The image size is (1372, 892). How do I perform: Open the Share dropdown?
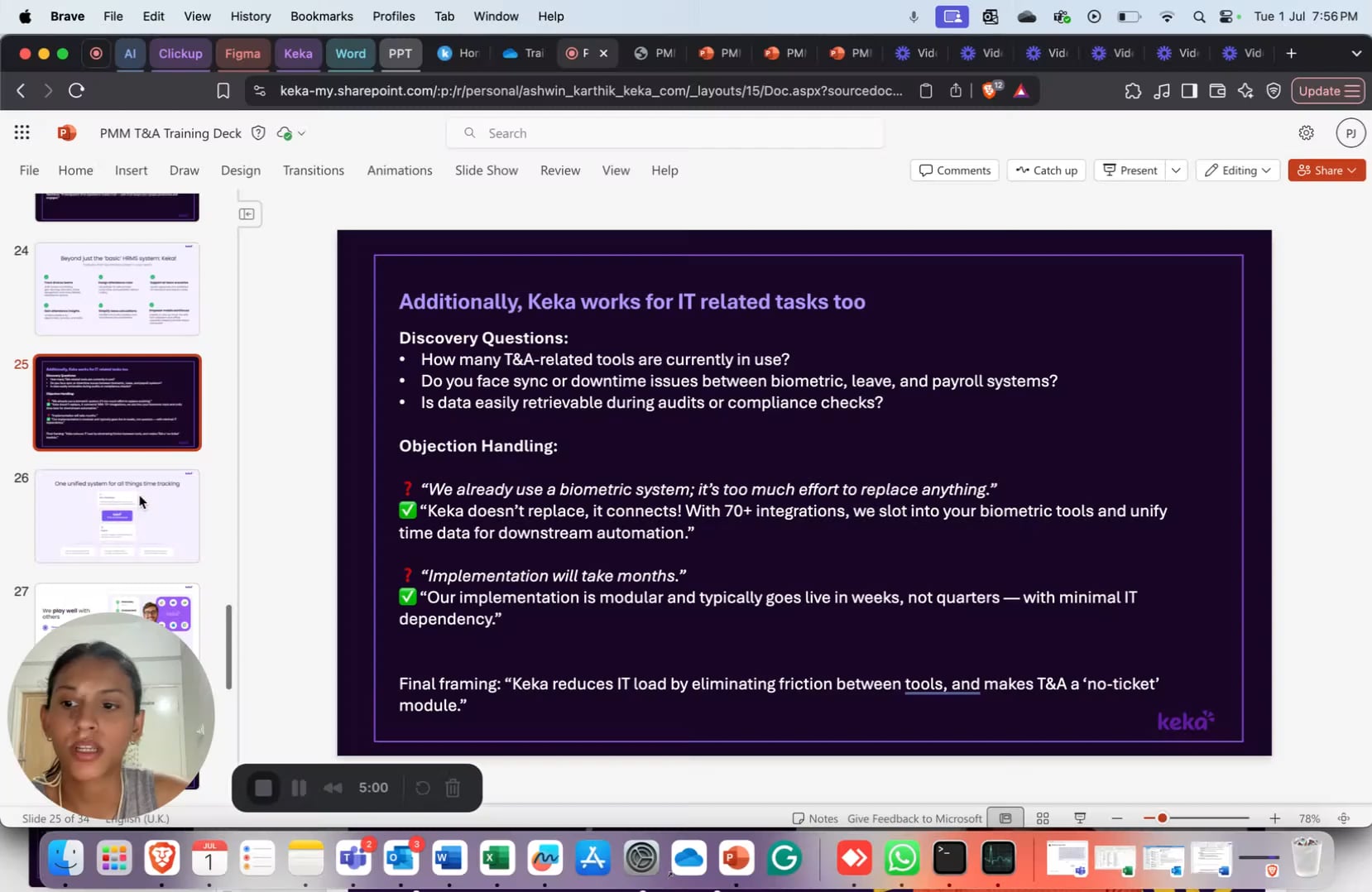[1326, 170]
